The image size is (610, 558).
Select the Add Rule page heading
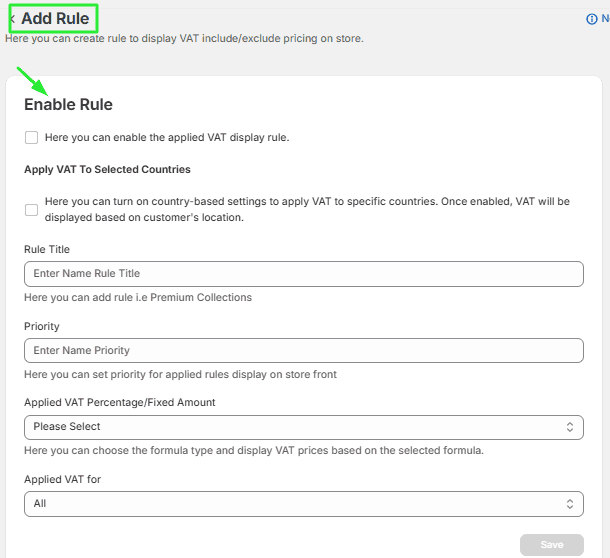tap(55, 19)
